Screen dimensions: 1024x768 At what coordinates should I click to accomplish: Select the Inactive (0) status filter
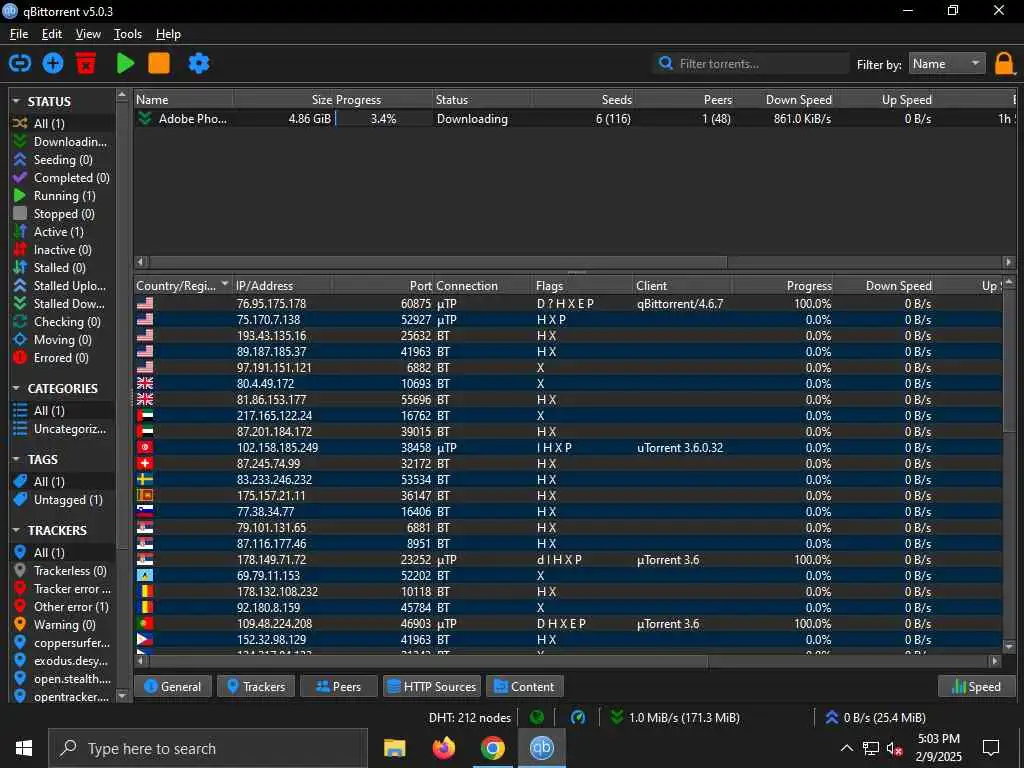pyautogui.click(x=63, y=249)
